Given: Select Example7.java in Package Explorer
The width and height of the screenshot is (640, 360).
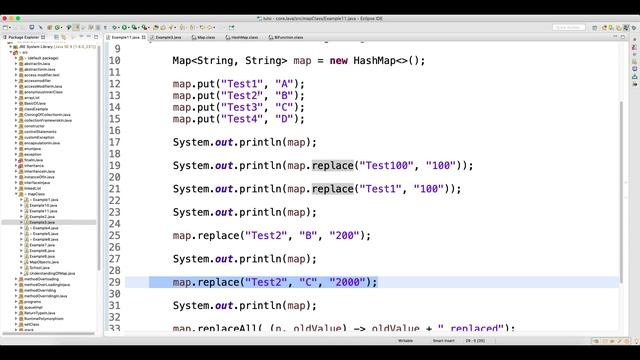Looking at the screenshot, I should (42, 245).
